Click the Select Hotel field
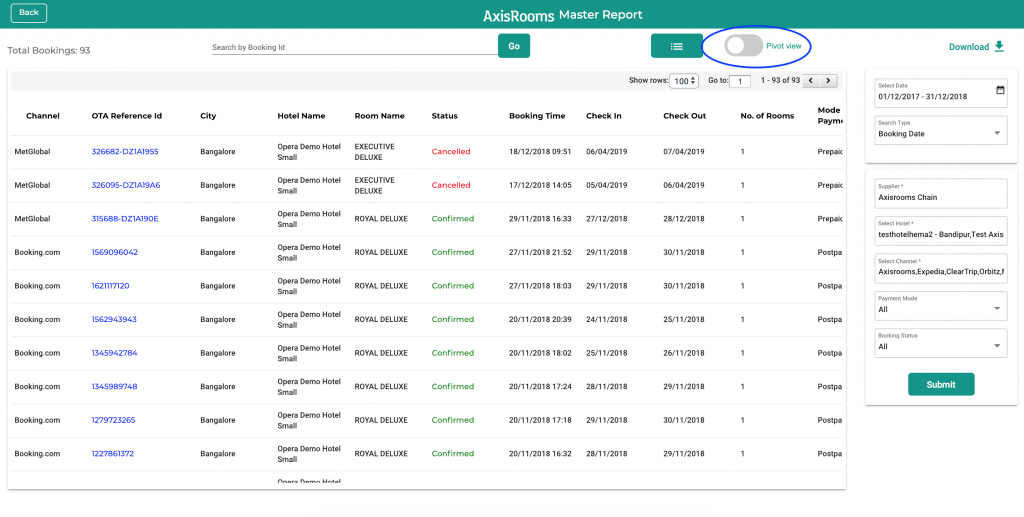Image resolution: width=1024 pixels, height=517 pixels. pyautogui.click(x=941, y=230)
